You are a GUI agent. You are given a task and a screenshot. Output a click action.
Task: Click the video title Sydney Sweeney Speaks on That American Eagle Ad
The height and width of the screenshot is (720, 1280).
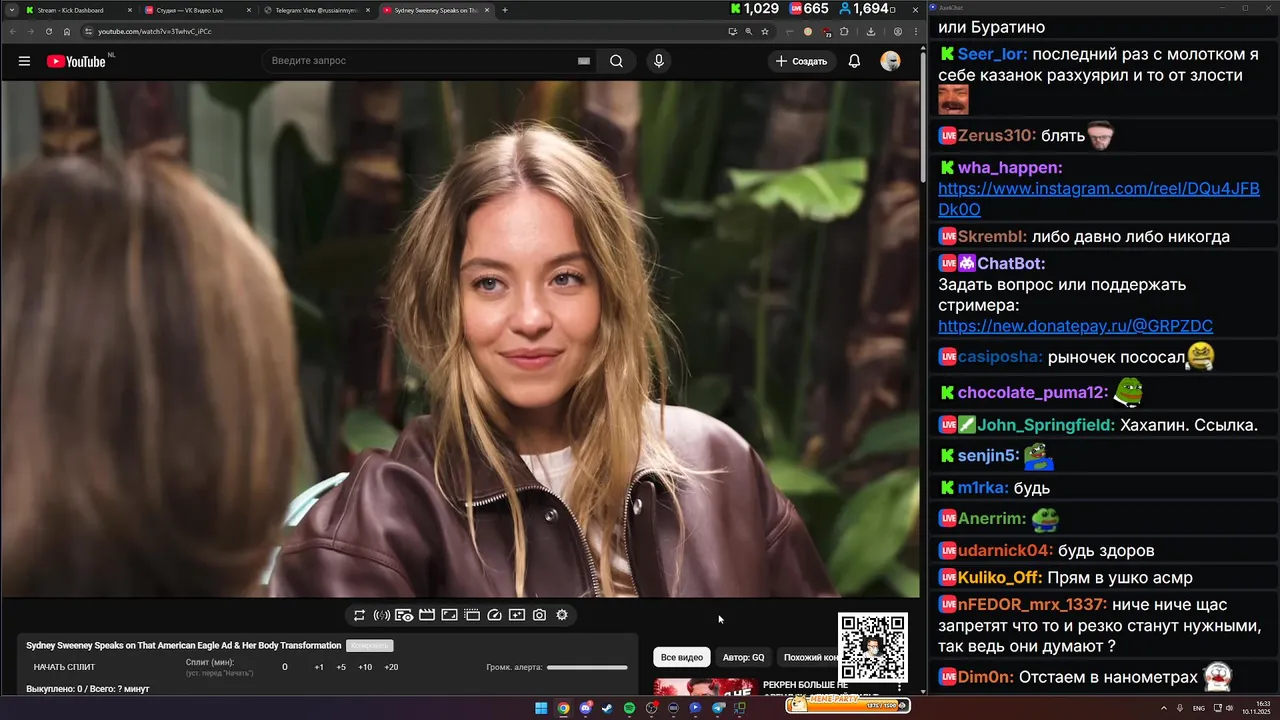click(x=184, y=646)
